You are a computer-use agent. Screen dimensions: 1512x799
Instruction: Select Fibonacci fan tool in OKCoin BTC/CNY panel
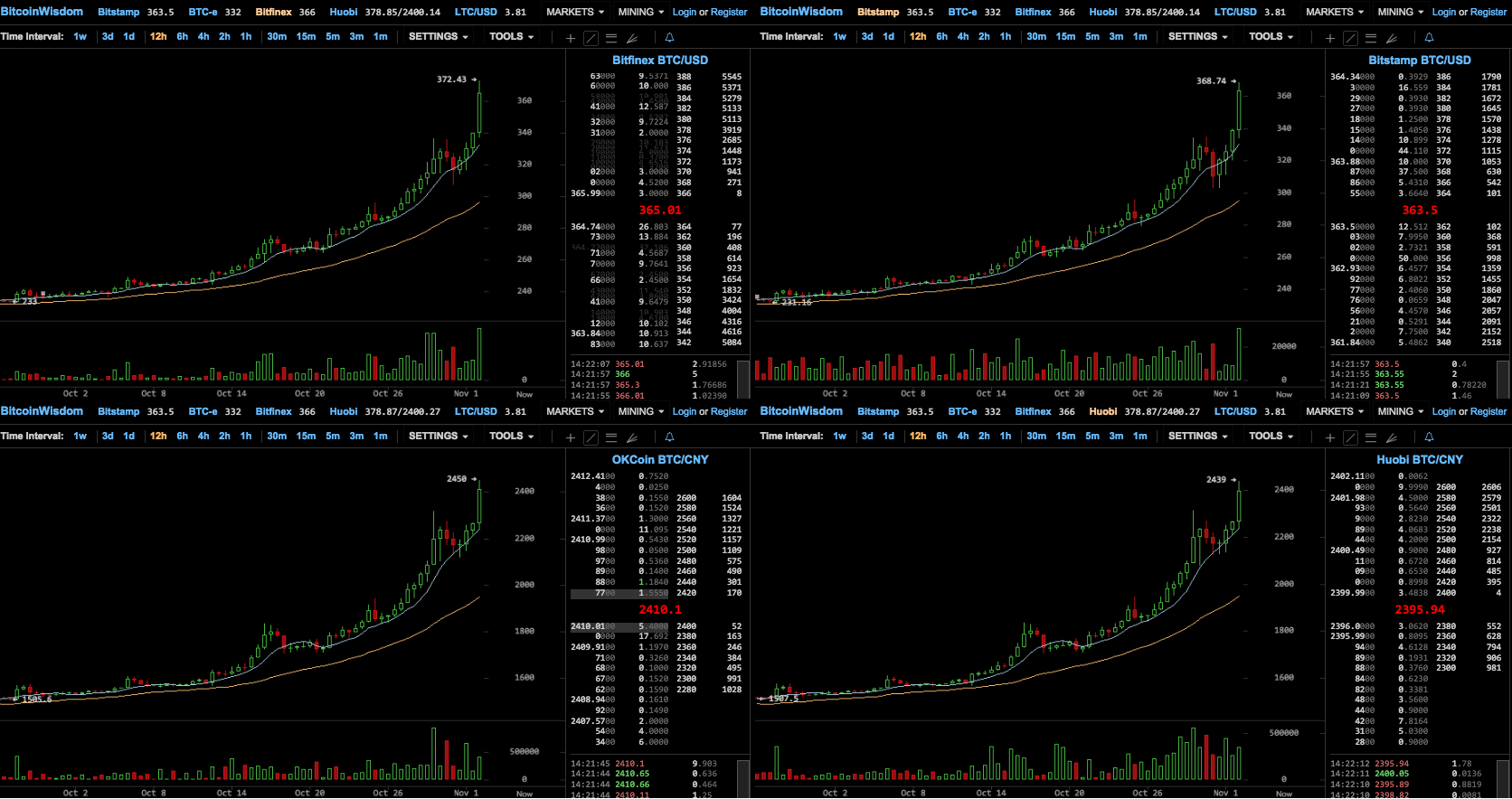632,437
